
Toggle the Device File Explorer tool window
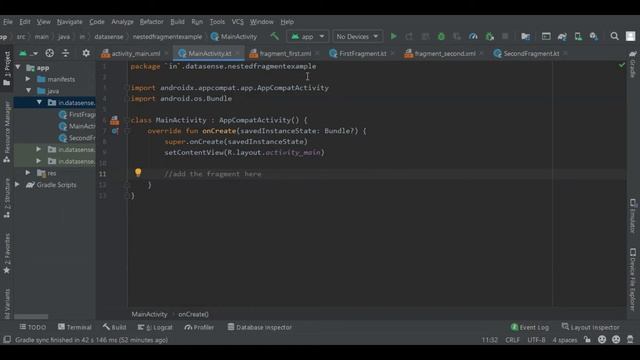point(633,280)
